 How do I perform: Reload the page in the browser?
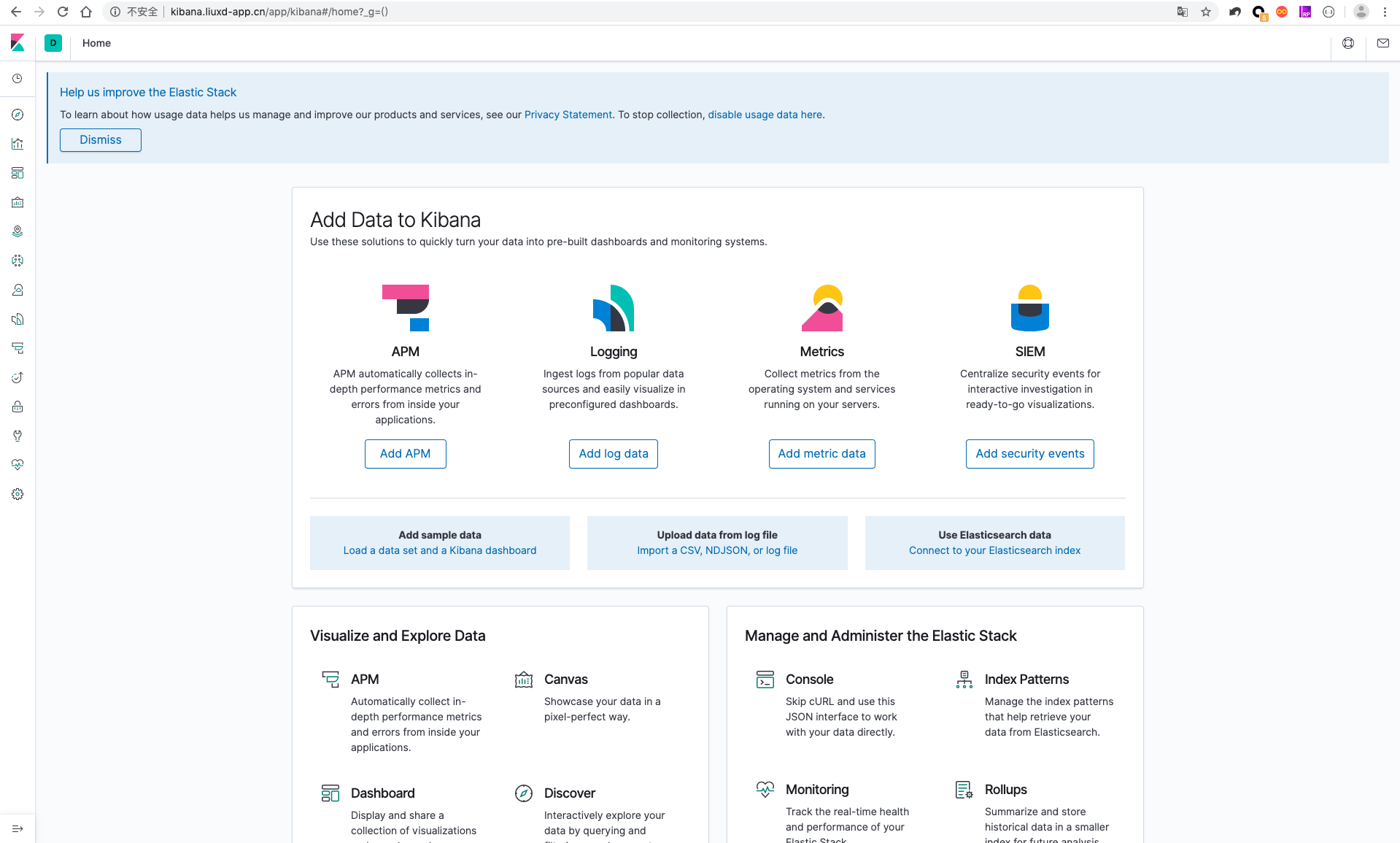coord(63,12)
